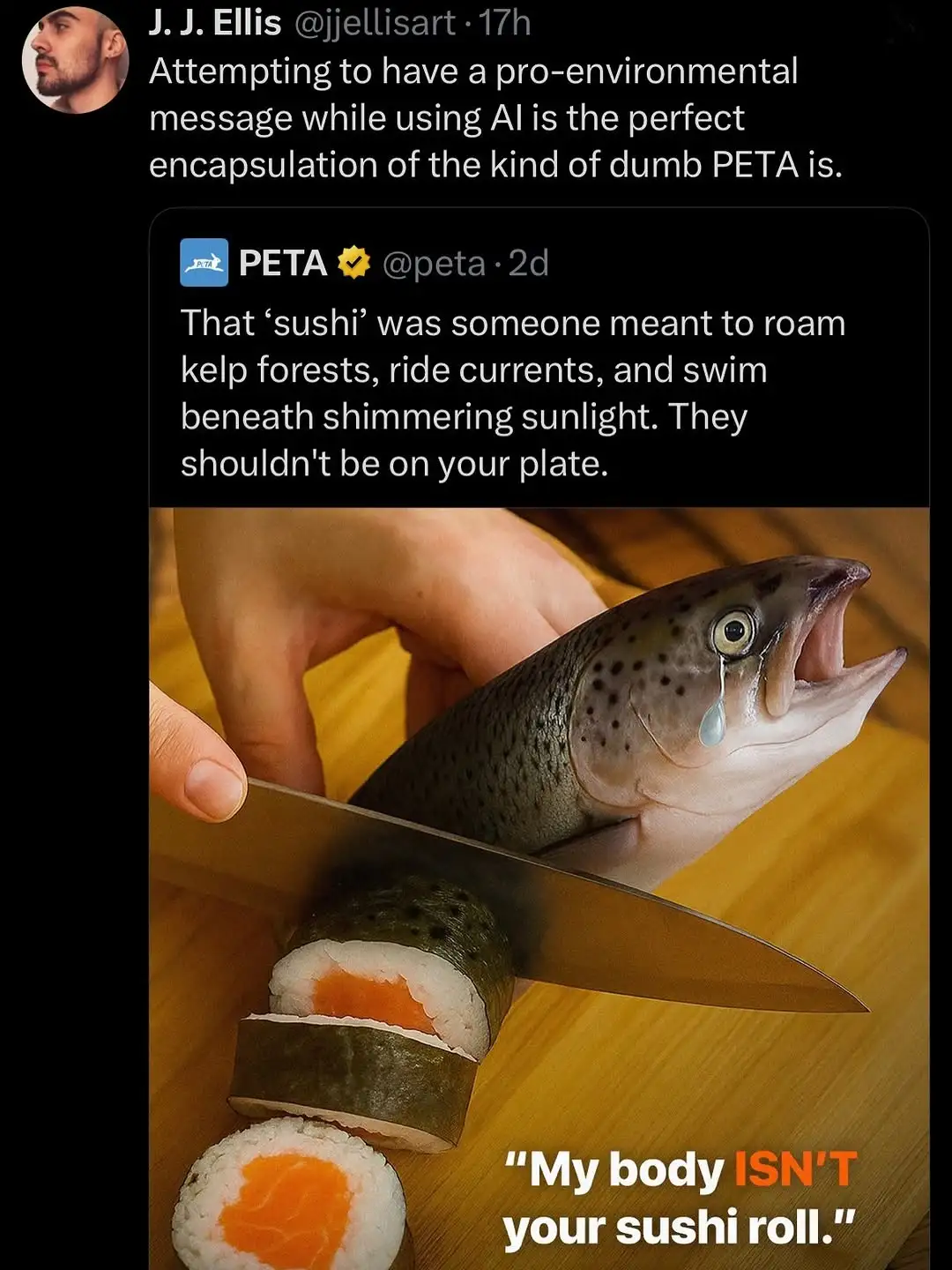The height and width of the screenshot is (1270, 952).
Task: Open the J. J. Ellis display name
Action: (x=215, y=24)
